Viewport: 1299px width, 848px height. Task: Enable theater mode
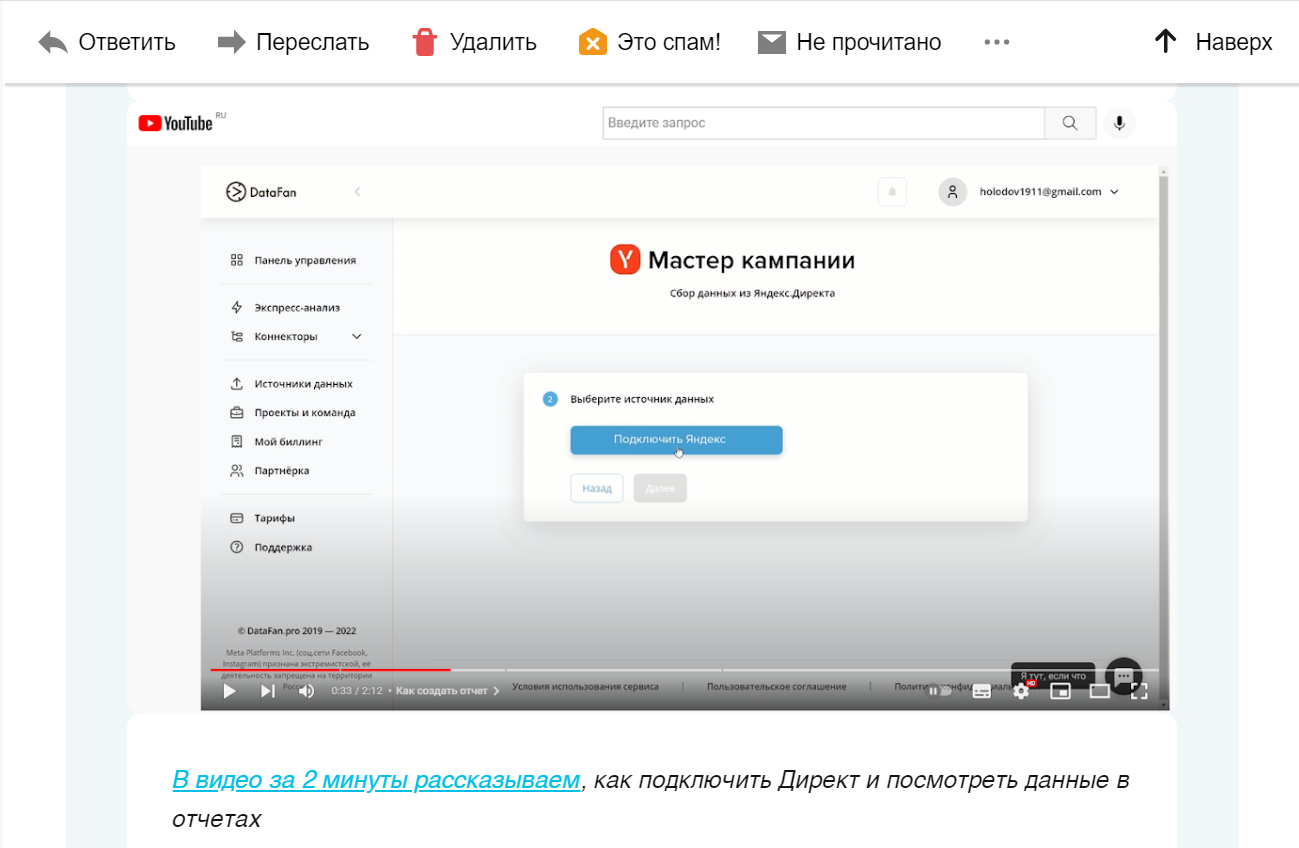1100,691
